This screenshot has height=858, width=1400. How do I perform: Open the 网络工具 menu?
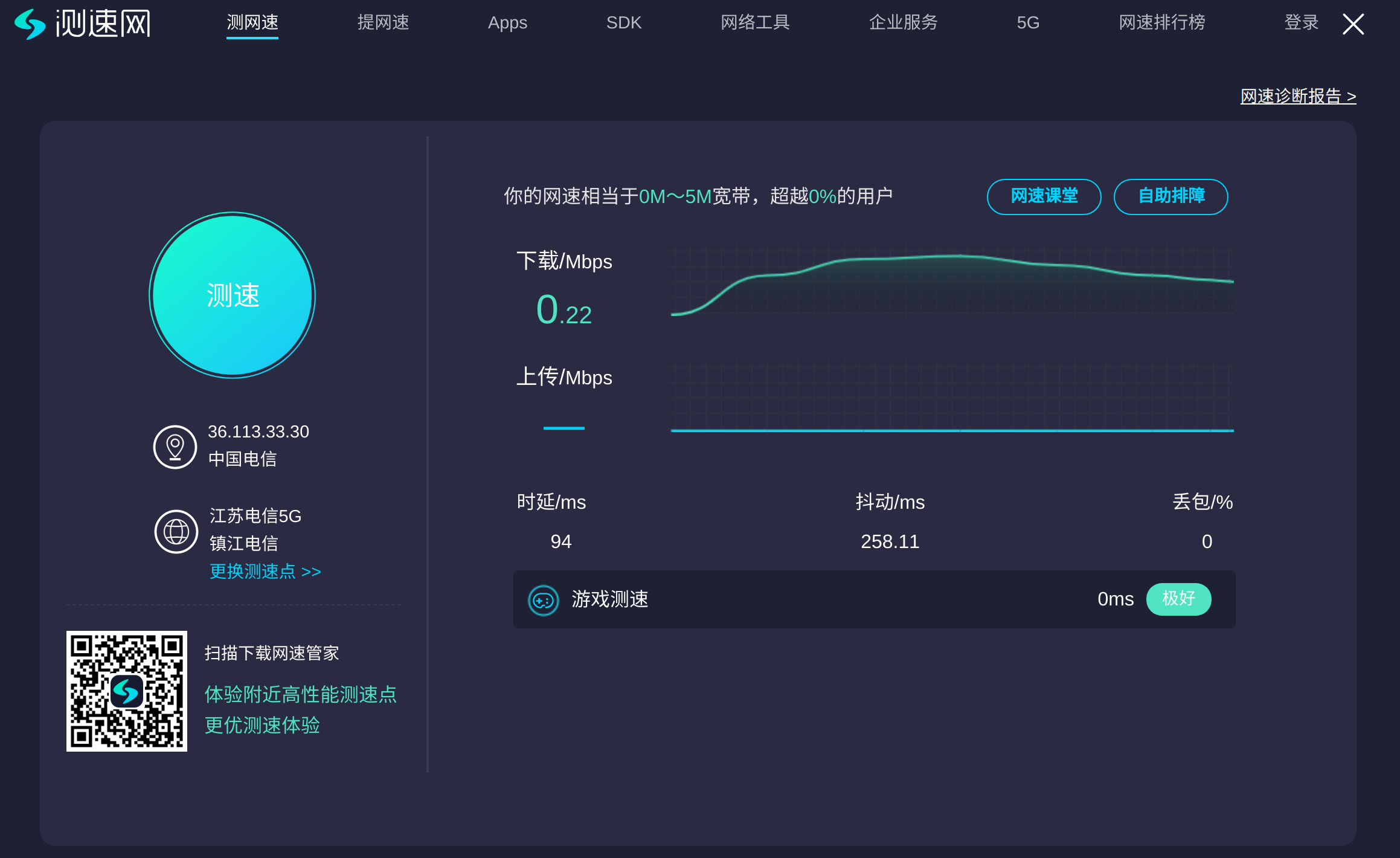755,23
